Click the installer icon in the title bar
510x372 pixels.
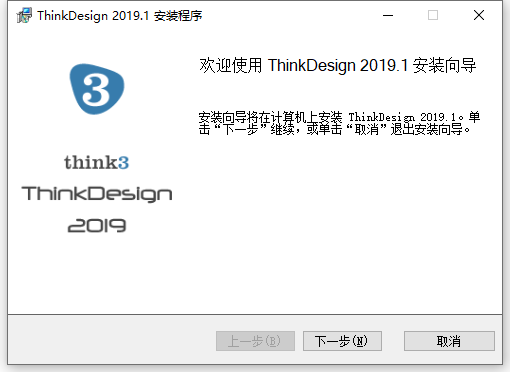point(24,15)
